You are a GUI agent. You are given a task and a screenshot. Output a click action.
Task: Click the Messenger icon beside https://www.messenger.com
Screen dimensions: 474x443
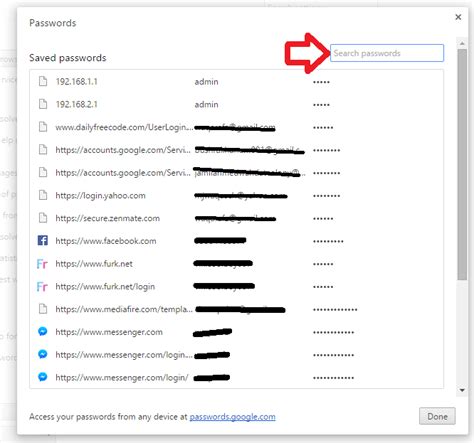pos(43,331)
